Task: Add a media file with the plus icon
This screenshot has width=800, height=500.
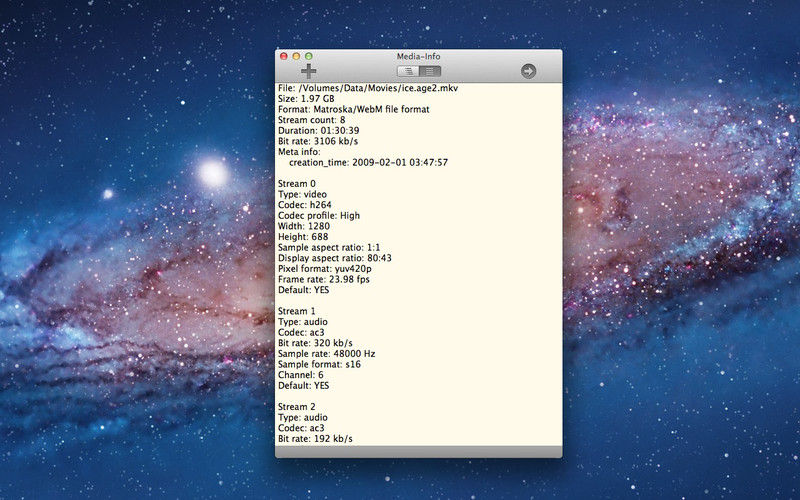Action: point(309,71)
